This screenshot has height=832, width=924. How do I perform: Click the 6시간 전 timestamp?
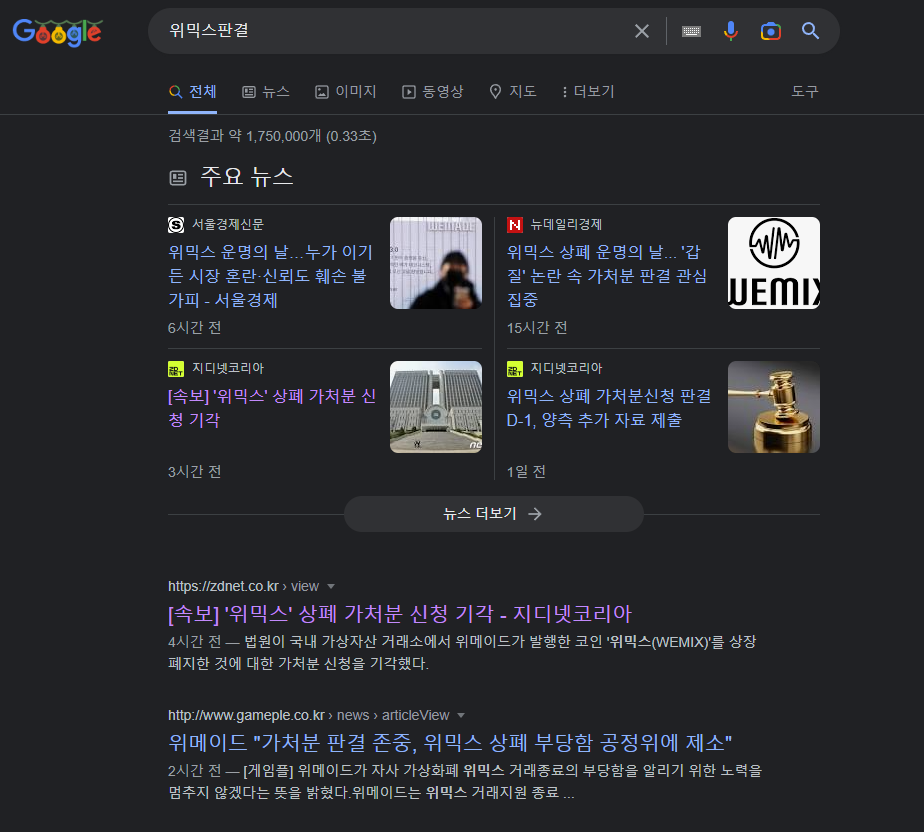194,328
